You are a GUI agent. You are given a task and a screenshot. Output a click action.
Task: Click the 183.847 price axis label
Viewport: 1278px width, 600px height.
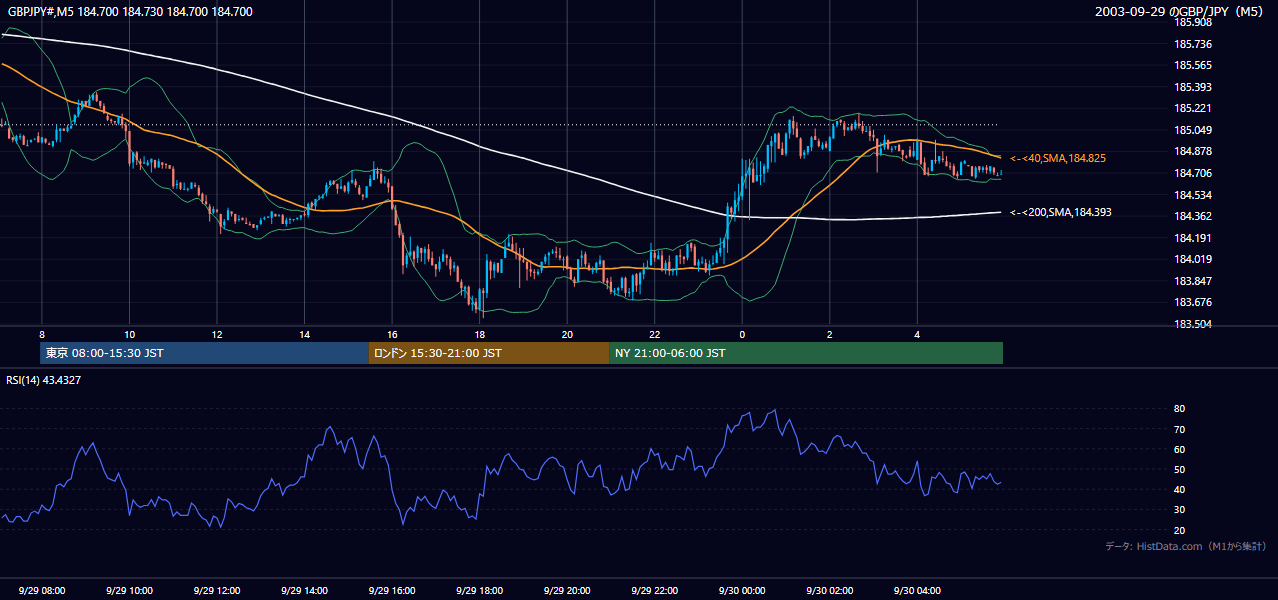click(1192, 281)
